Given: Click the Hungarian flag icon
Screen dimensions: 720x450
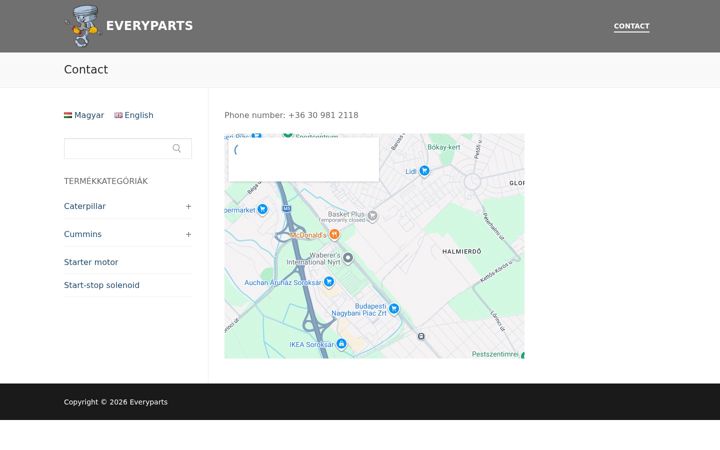Looking at the screenshot, I should pyautogui.click(x=68, y=115).
